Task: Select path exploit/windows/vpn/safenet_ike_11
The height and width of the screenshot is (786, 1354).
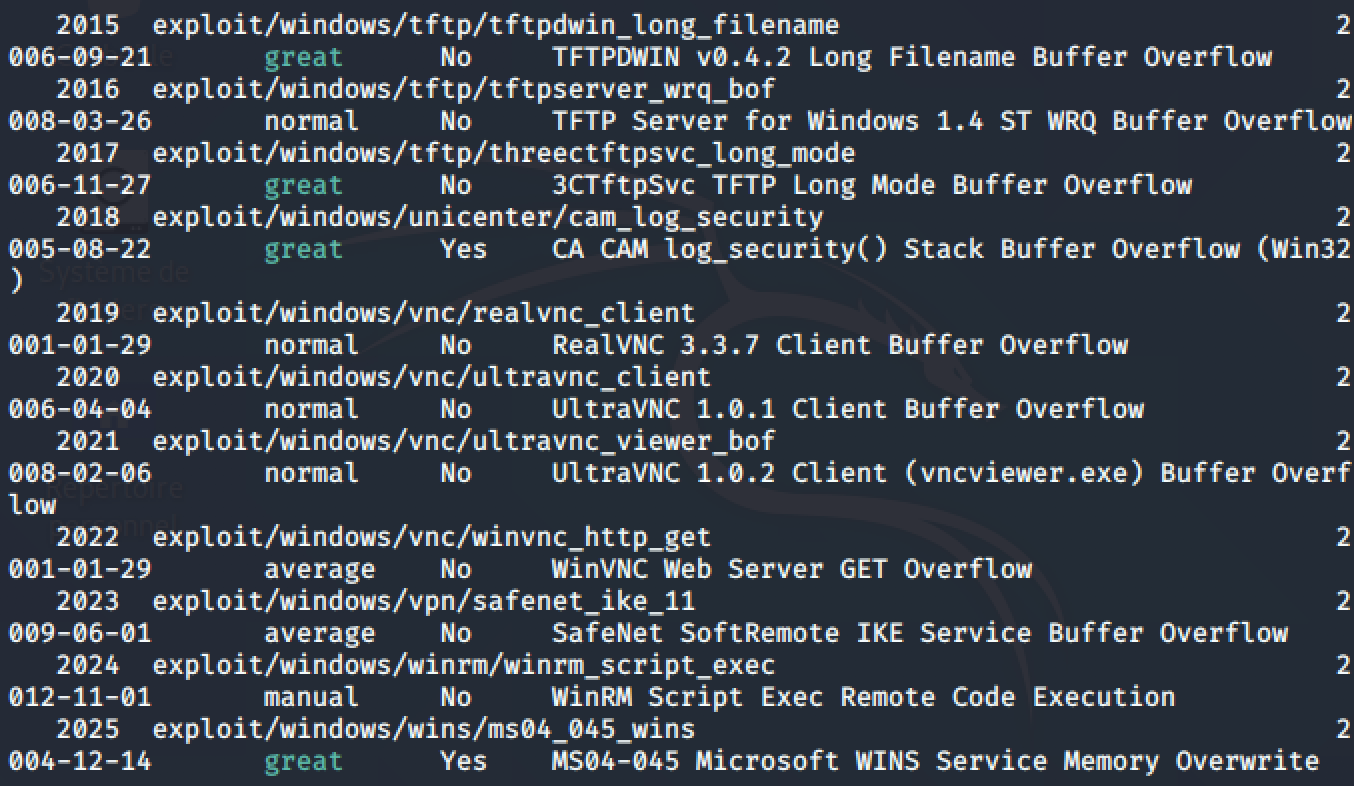Action: (x=424, y=601)
